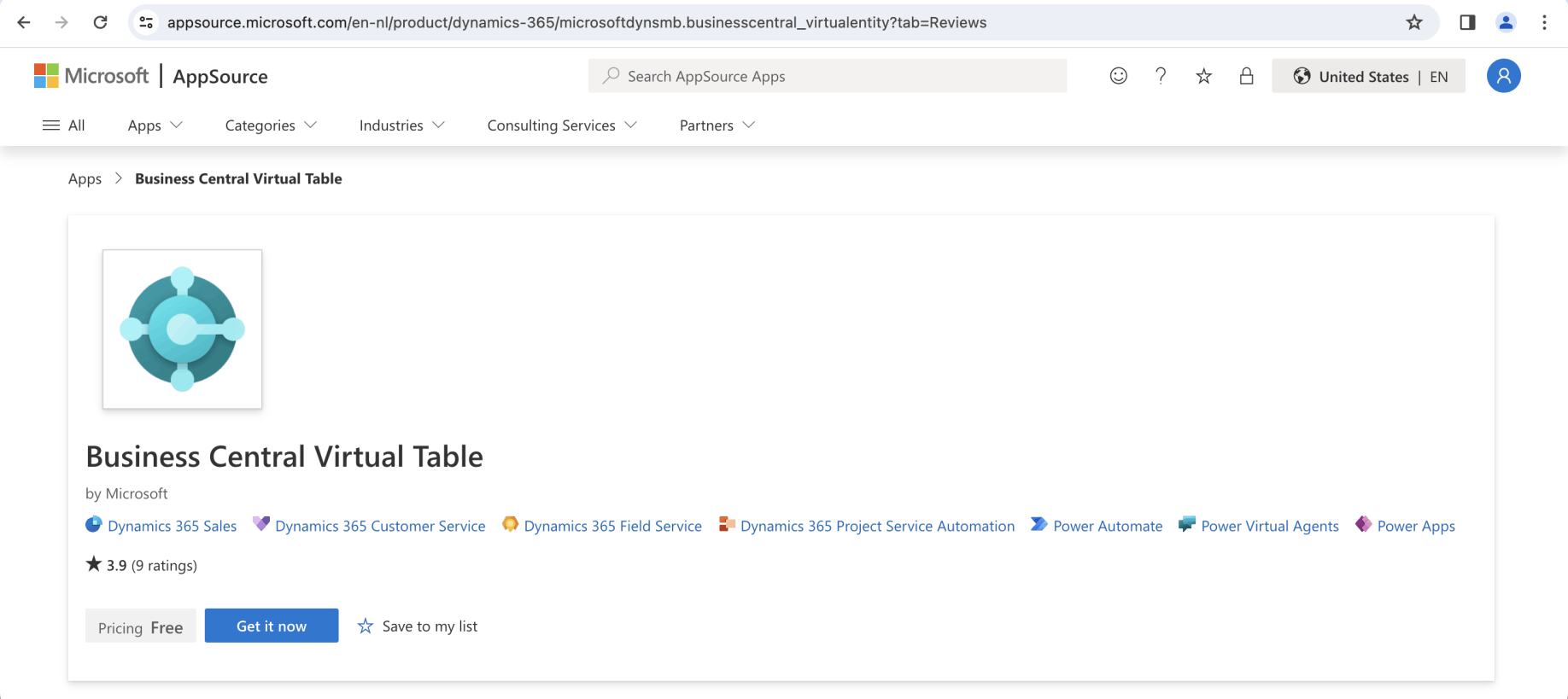Image resolution: width=1568 pixels, height=699 pixels.
Task: Open the Consulting Services menu
Action: pos(562,125)
